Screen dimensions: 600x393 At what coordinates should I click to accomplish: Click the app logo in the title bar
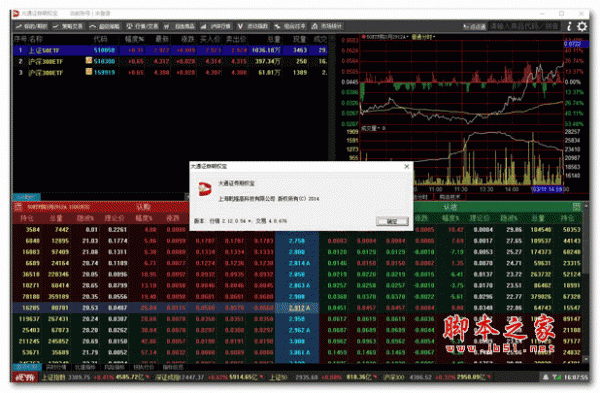tap(16, 13)
